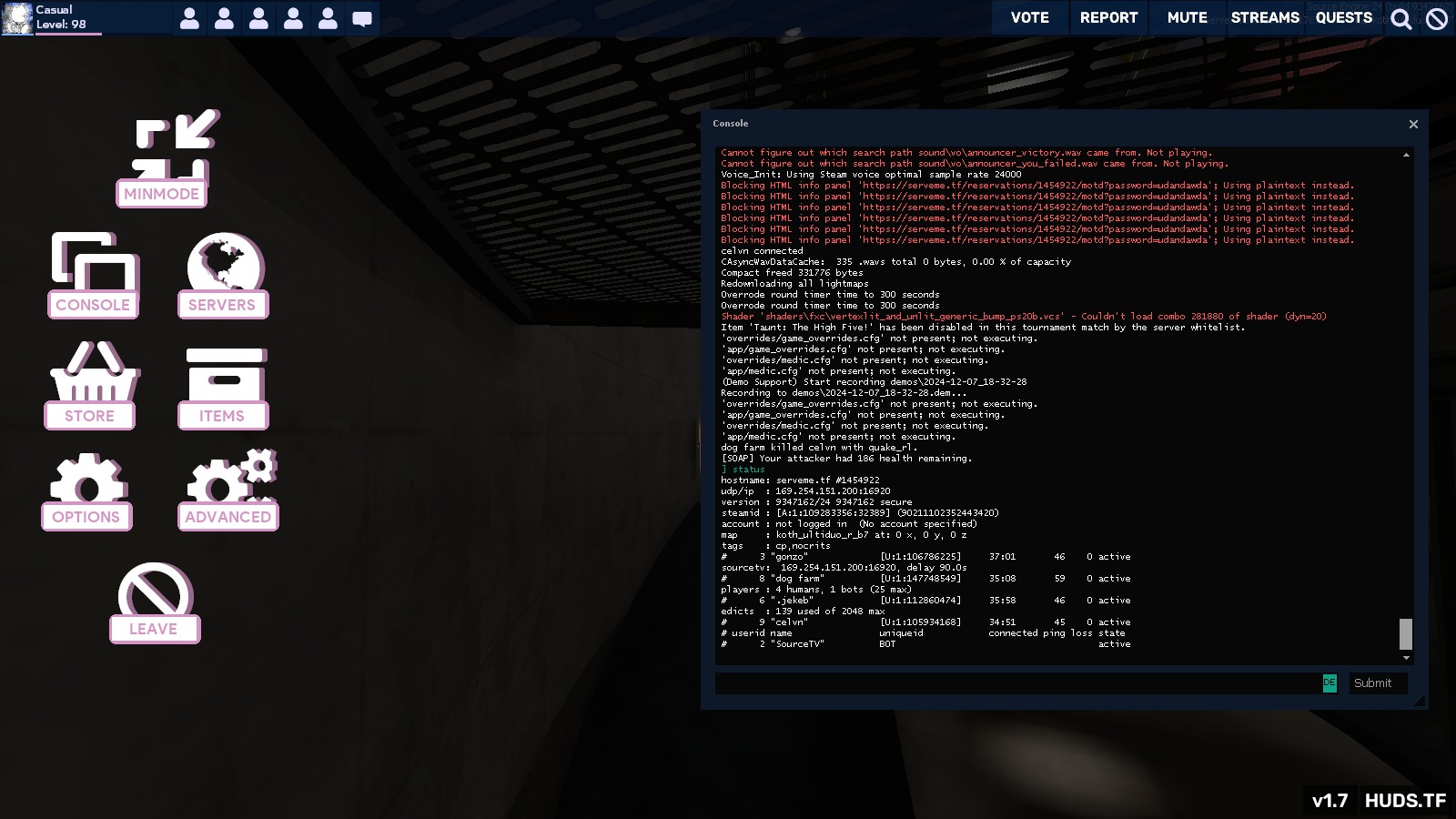Click the chat bubble icon in top bar
The height and width of the screenshot is (819, 1456).
[x=362, y=18]
